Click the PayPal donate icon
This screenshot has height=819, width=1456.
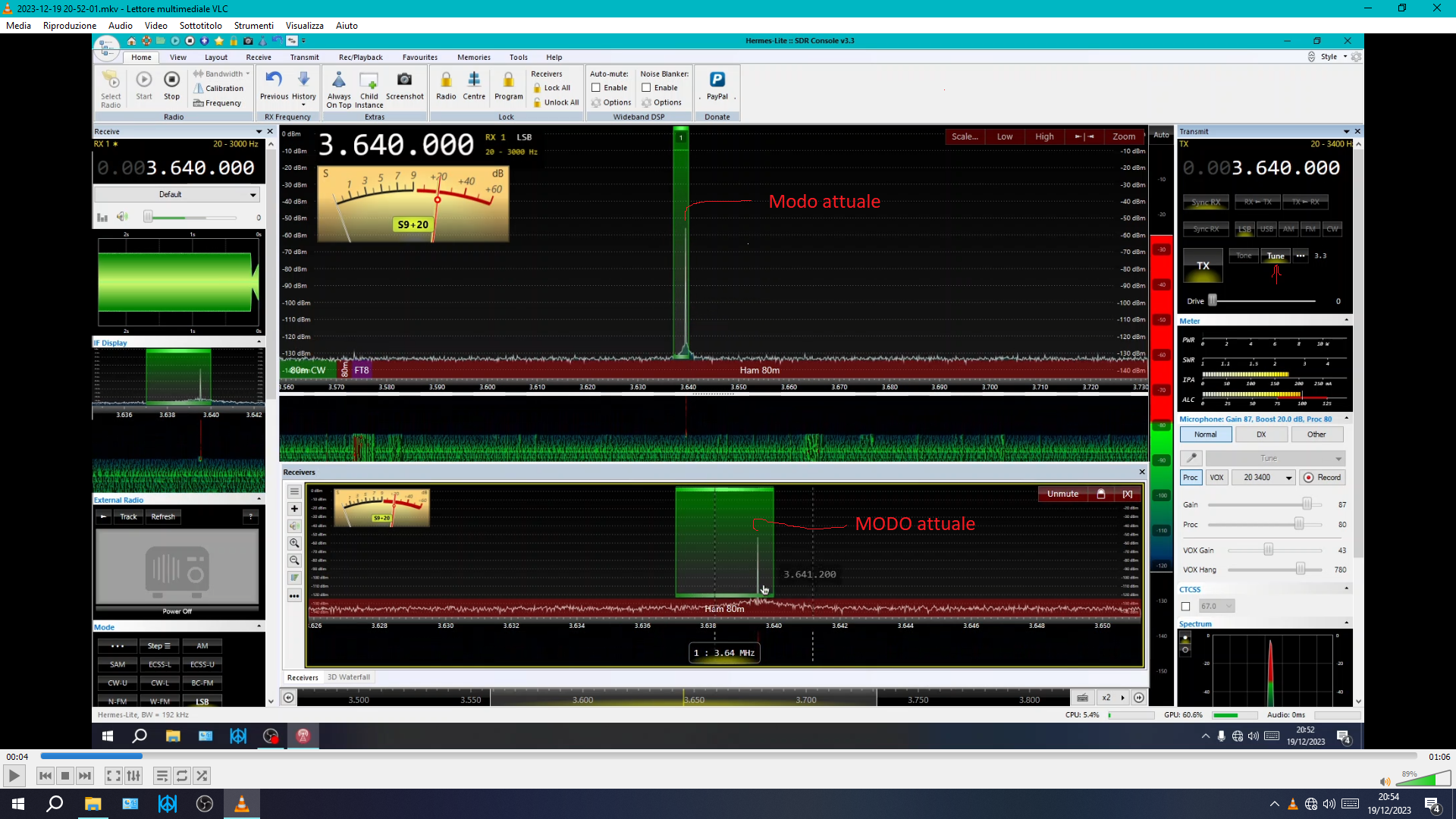pyautogui.click(x=717, y=80)
